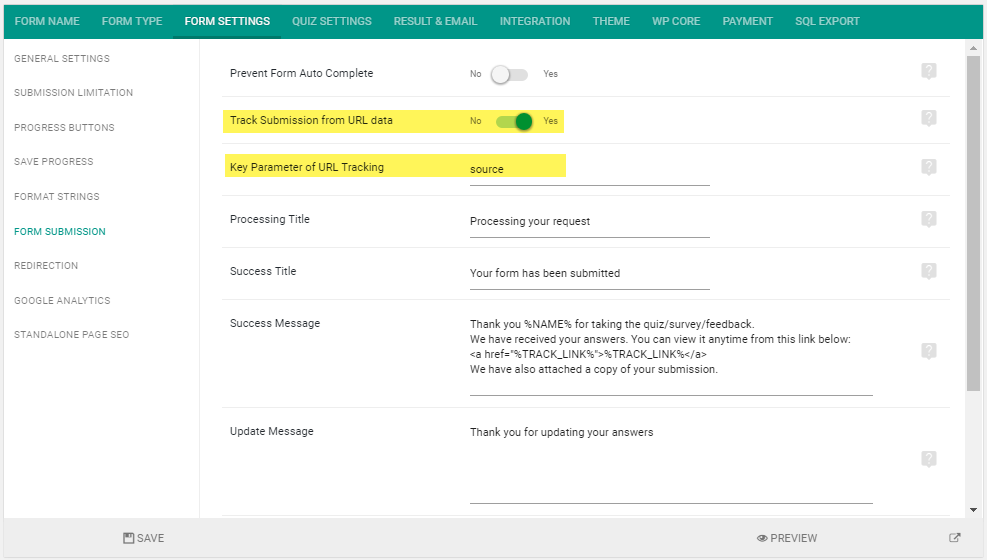Switch to the Form Name tab
Image resolution: width=987 pixels, height=560 pixels.
tap(47, 21)
